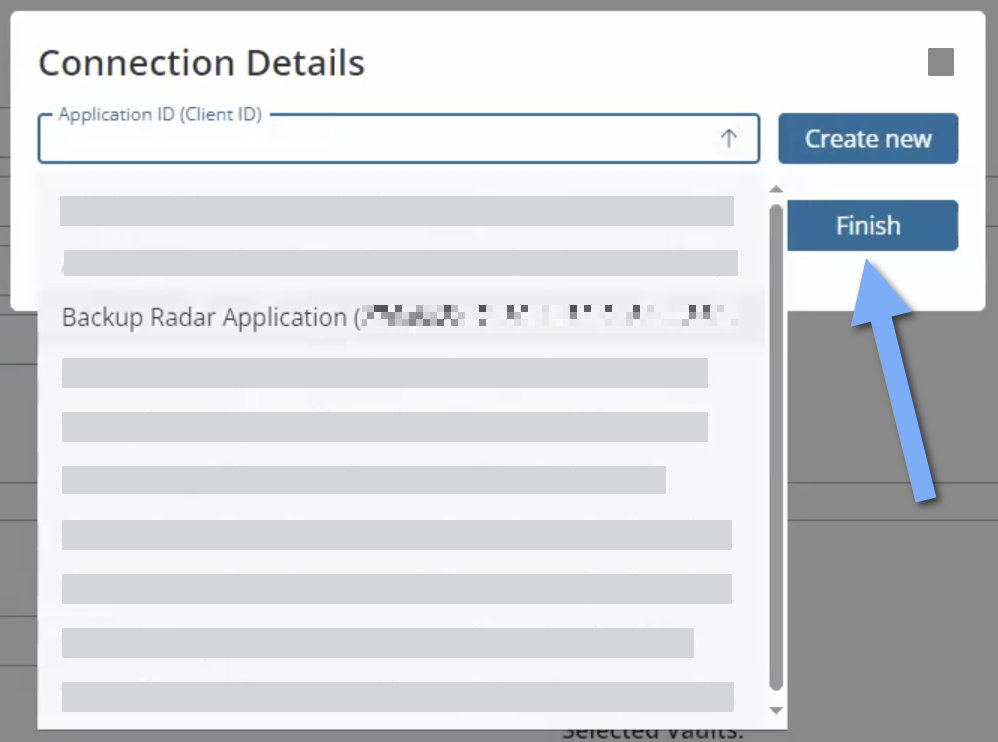Choose the fourth option below Backup Radar Application
The width and height of the screenshot is (998, 742).
tap(397, 535)
